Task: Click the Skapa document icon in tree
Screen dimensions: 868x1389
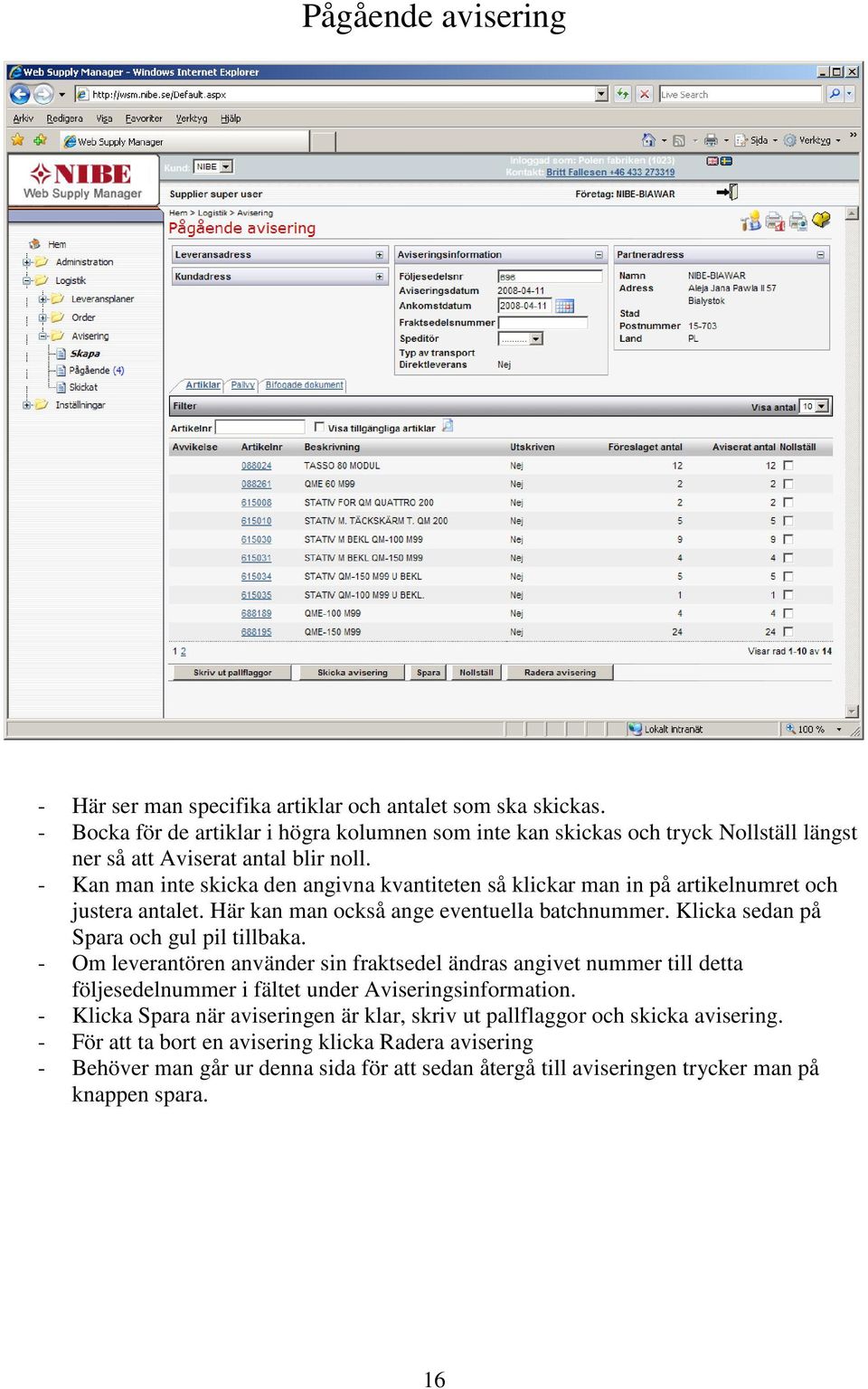Action: click(x=61, y=354)
